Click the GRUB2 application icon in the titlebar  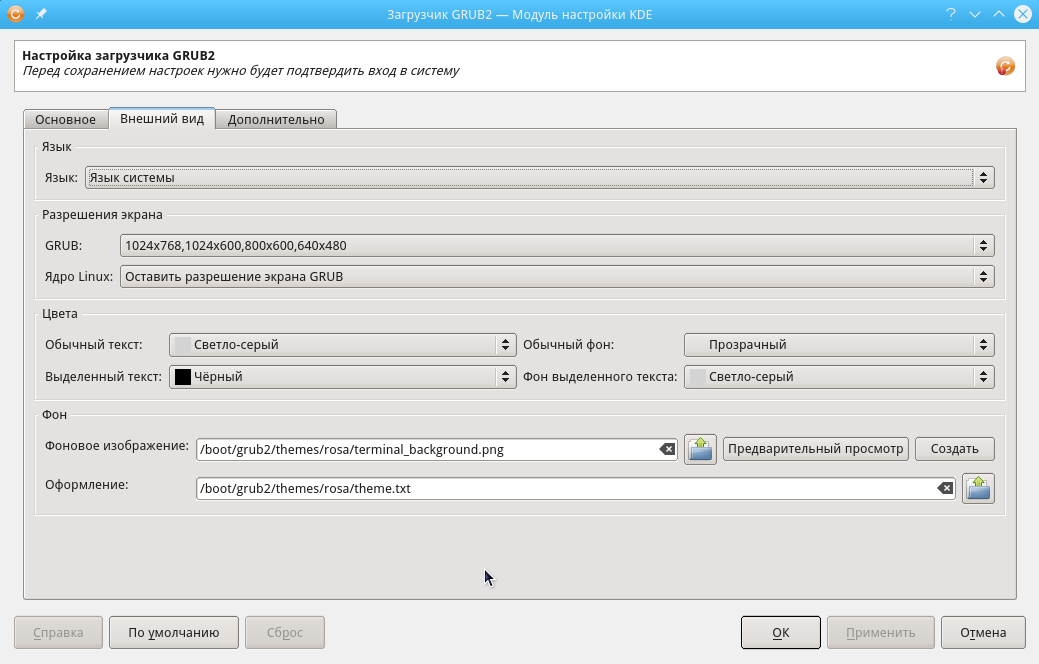[15, 13]
